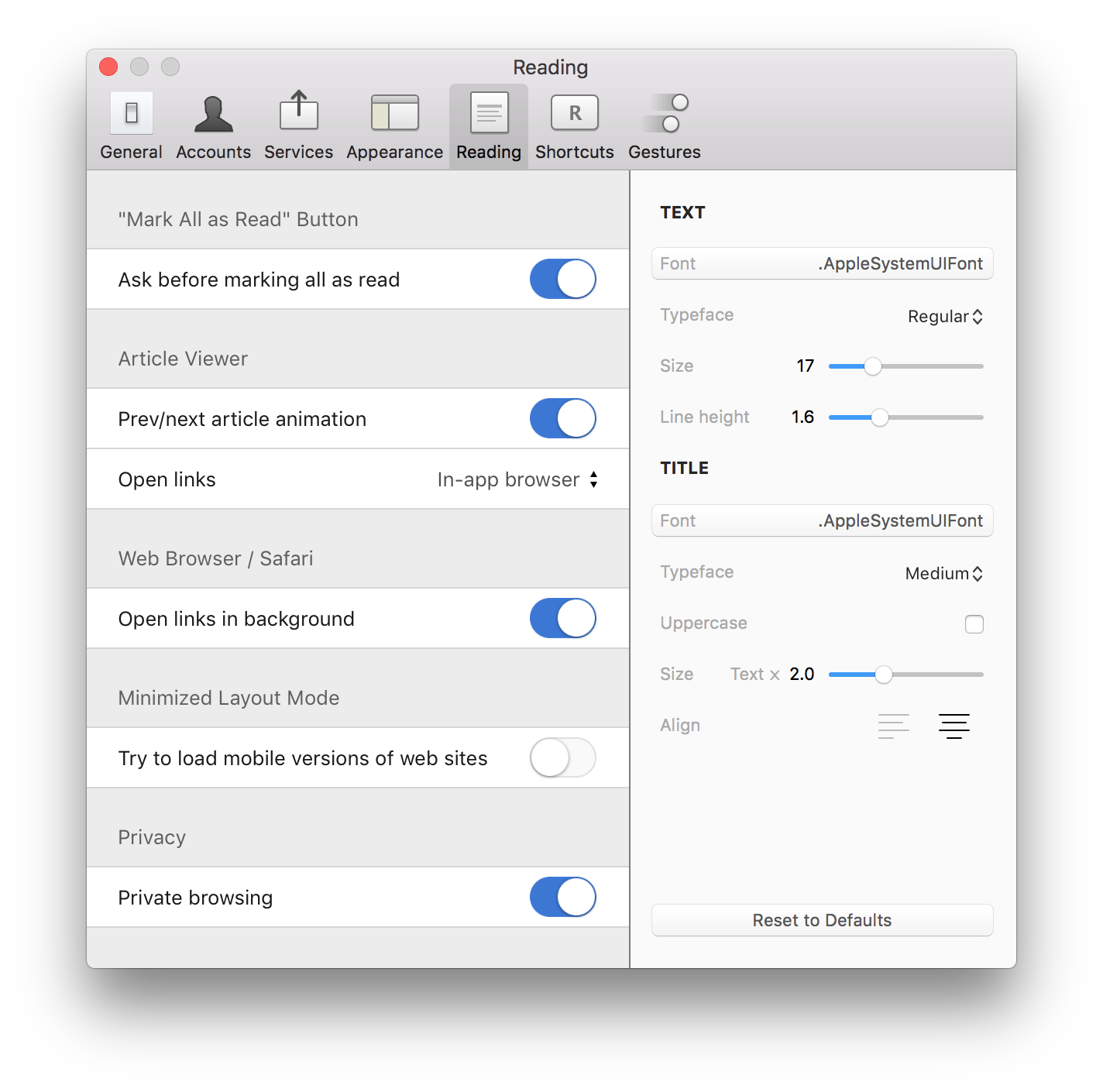1103x1092 pixels.
Task: Open the Title Typeface Medium dropdown
Action: [943, 574]
